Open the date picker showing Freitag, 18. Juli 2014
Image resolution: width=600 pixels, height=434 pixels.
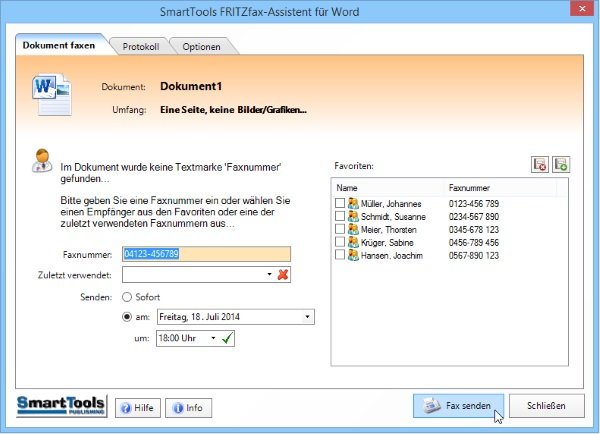[307, 317]
